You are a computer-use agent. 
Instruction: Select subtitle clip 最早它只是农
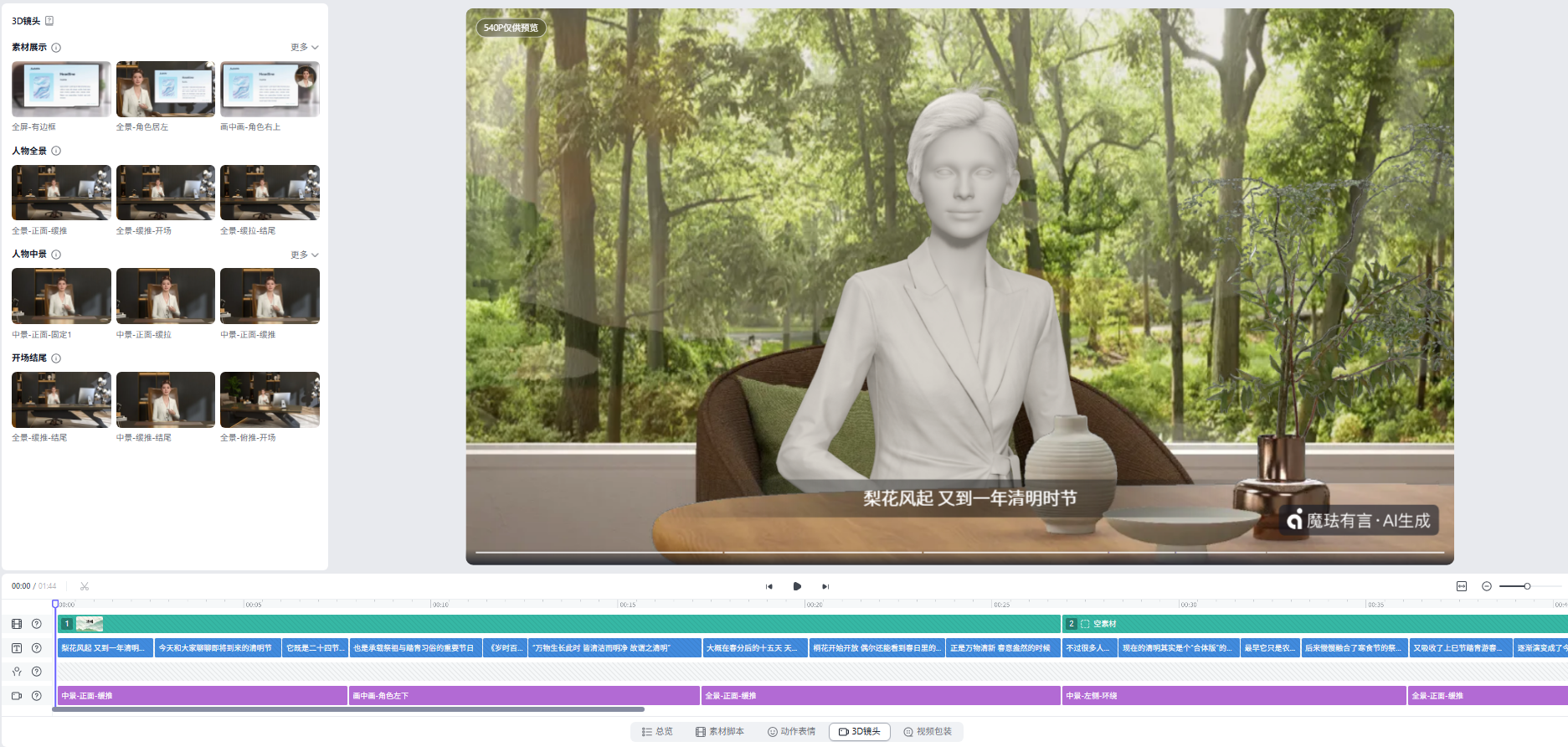click(1271, 648)
